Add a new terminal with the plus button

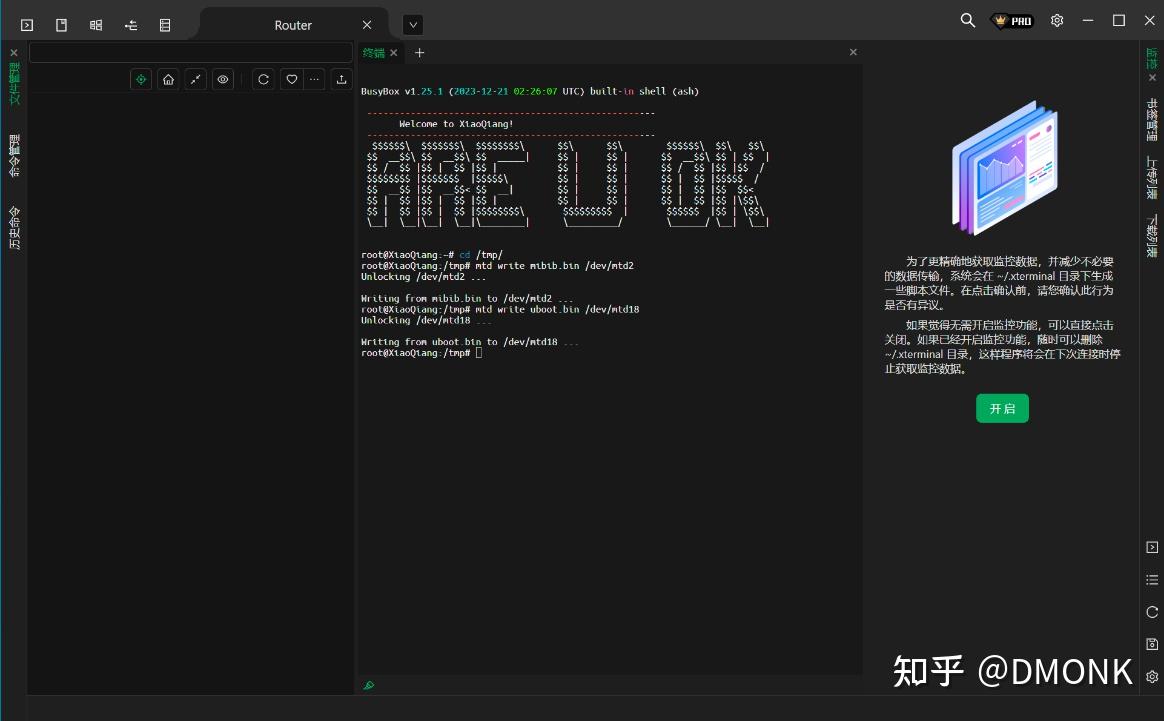pos(419,52)
